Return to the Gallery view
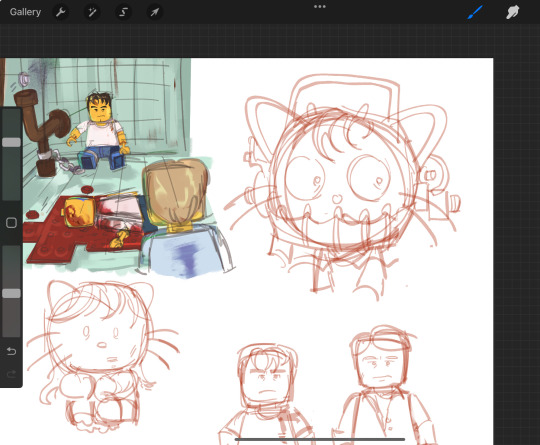 coord(25,12)
